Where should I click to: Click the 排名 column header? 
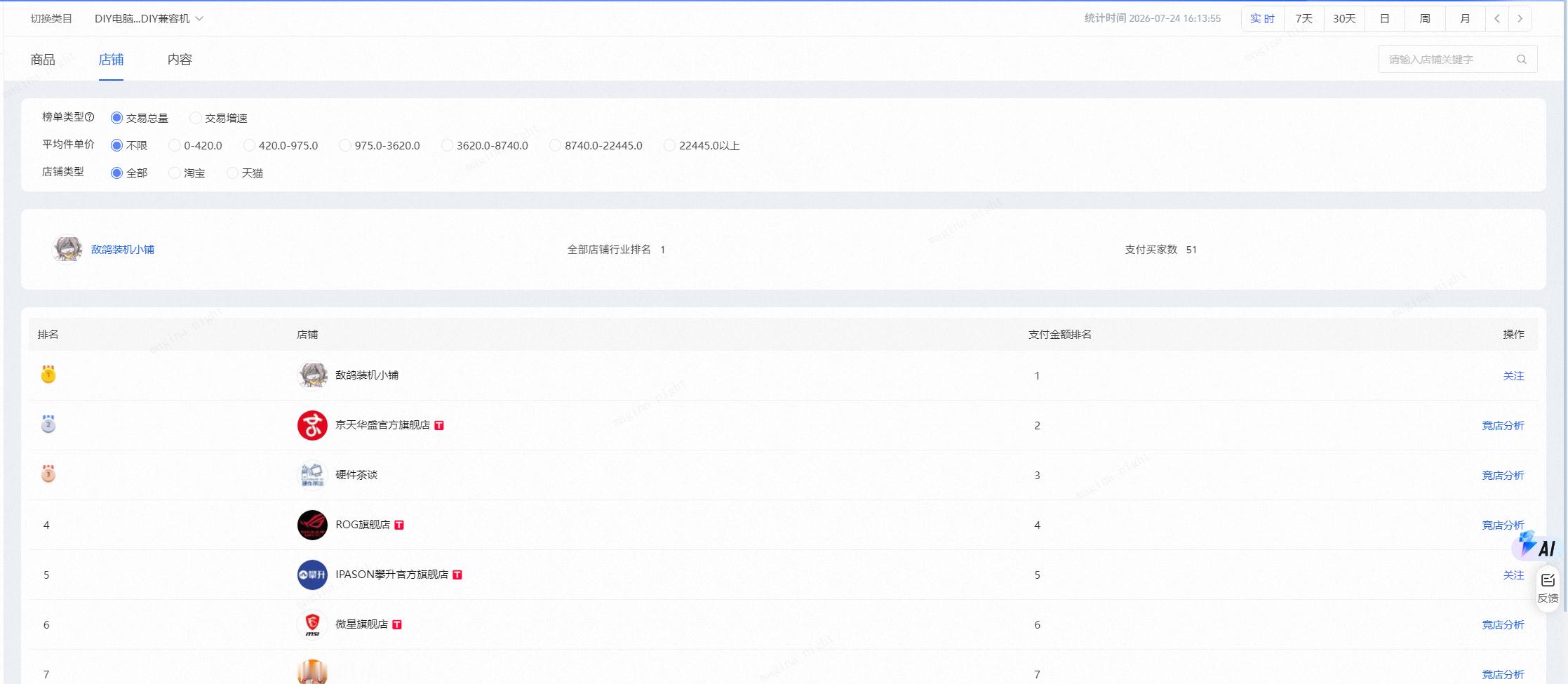tap(48, 335)
